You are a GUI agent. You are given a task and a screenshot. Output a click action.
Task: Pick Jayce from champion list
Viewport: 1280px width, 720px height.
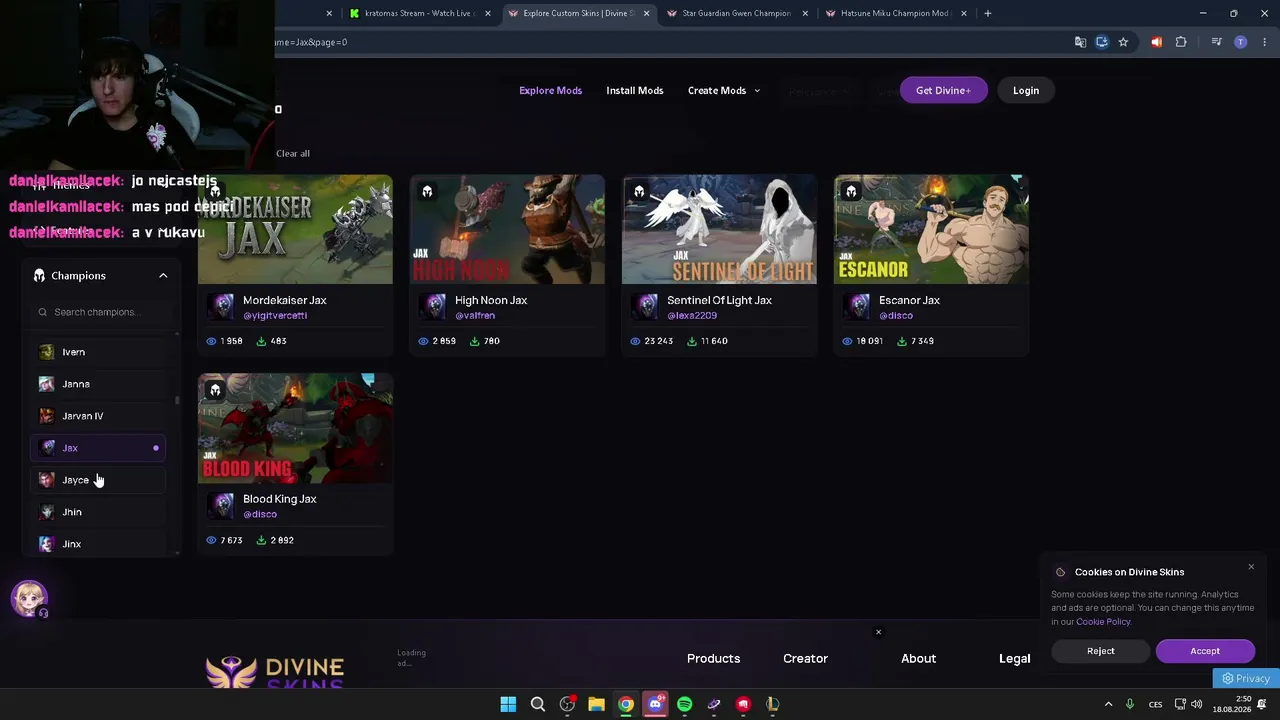[x=98, y=480]
